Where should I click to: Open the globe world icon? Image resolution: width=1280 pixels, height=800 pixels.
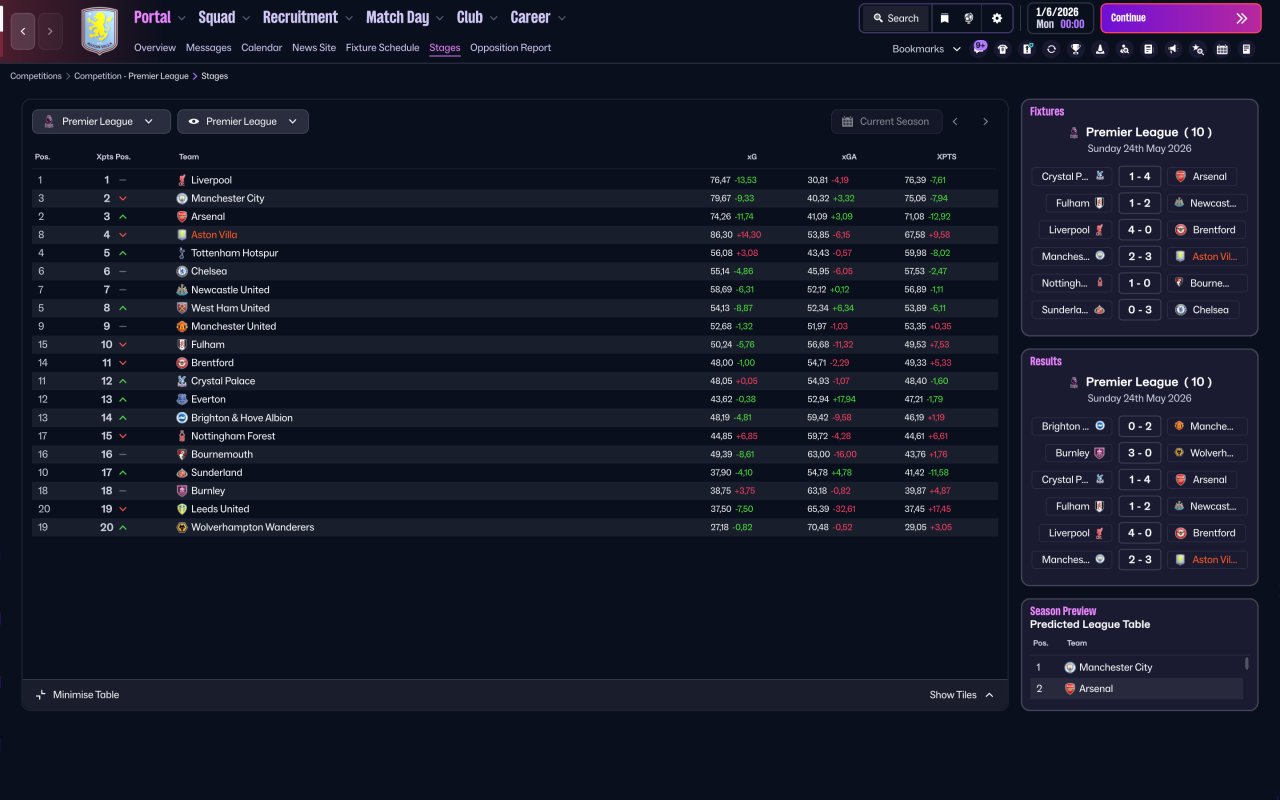pyautogui.click(x=969, y=18)
